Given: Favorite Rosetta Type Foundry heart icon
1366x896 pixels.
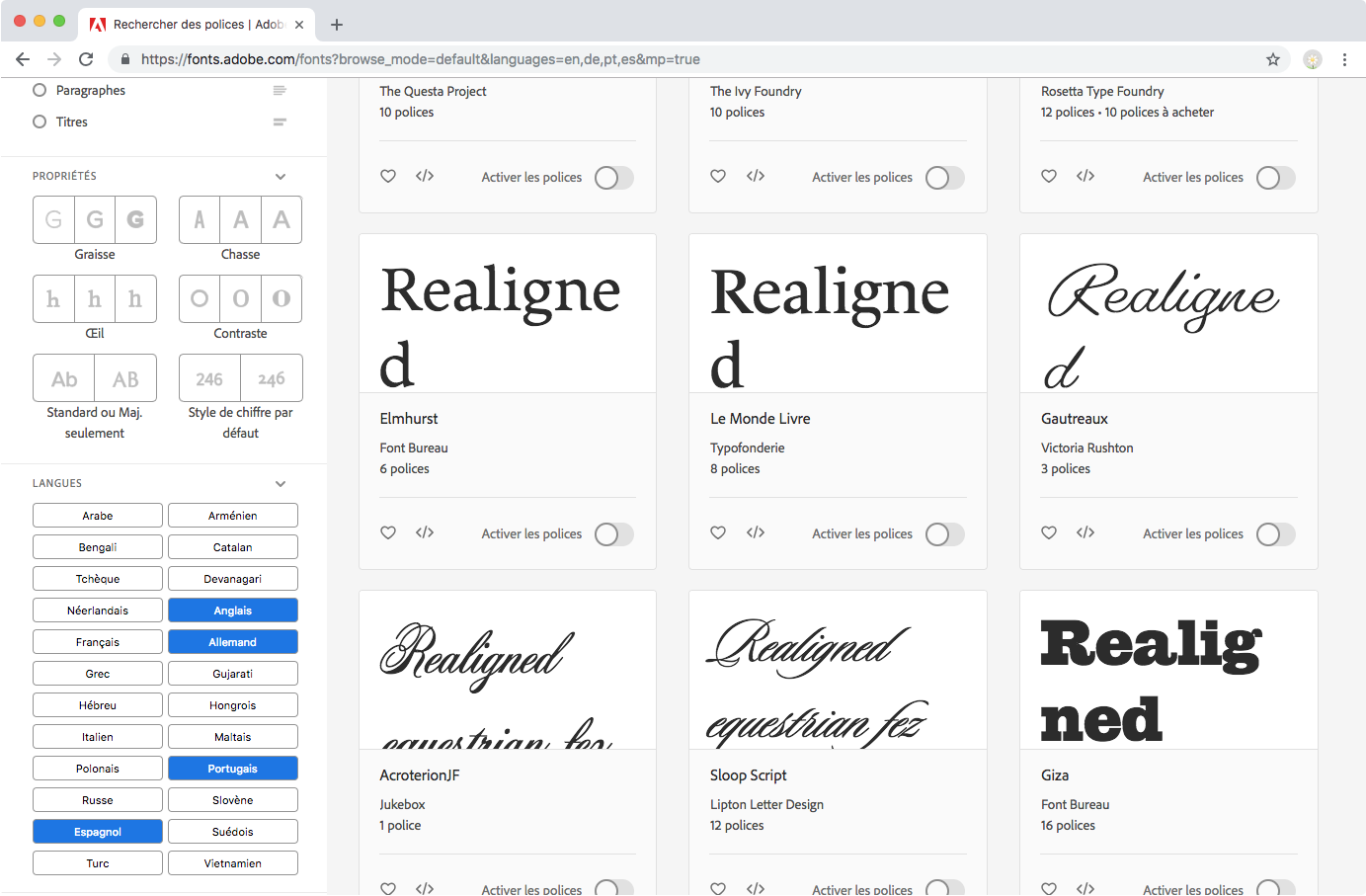Looking at the screenshot, I should pyautogui.click(x=1049, y=176).
